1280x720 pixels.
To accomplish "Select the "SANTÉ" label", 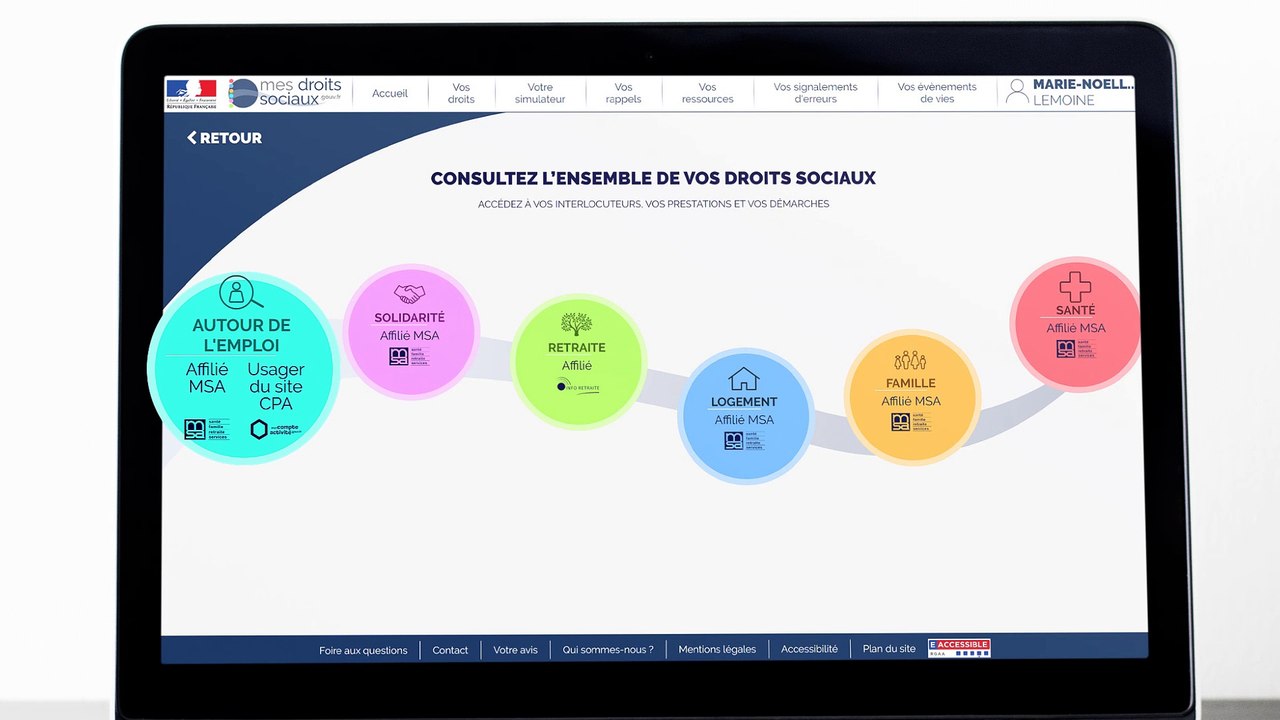I will click(x=1076, y=311).
